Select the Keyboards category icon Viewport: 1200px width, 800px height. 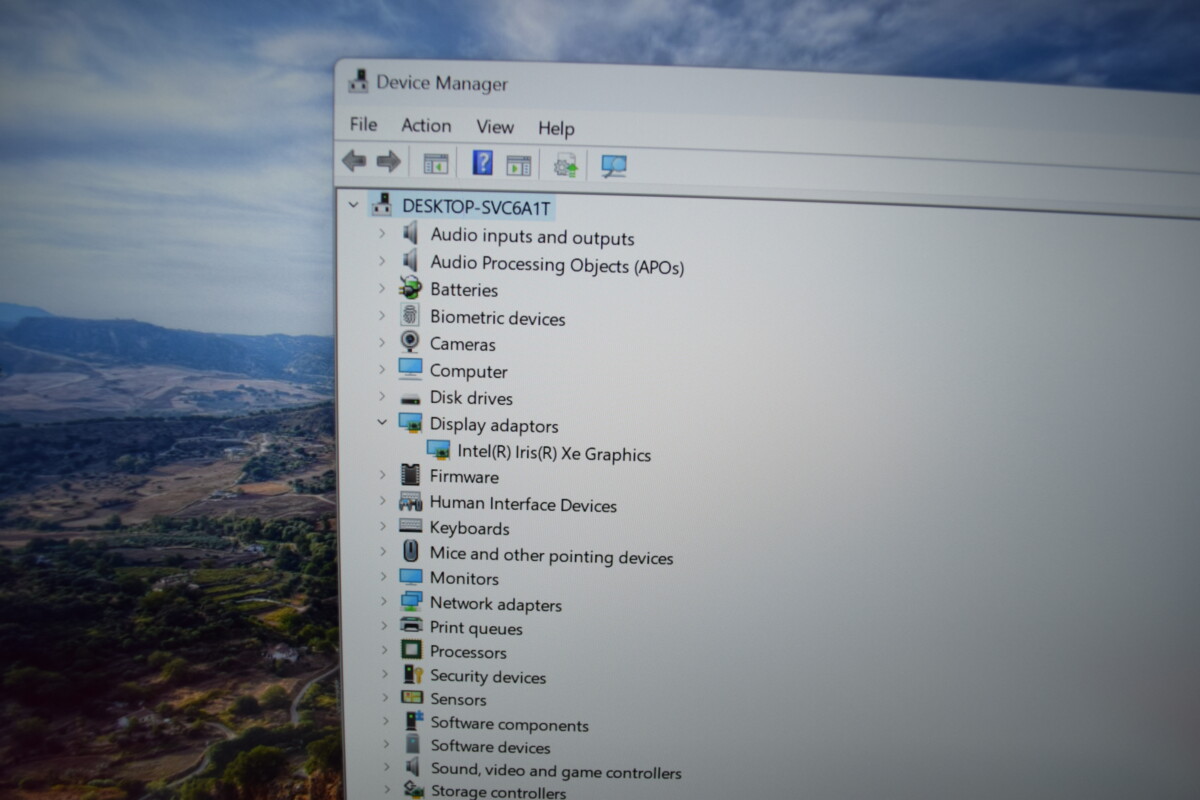point(410,526)
